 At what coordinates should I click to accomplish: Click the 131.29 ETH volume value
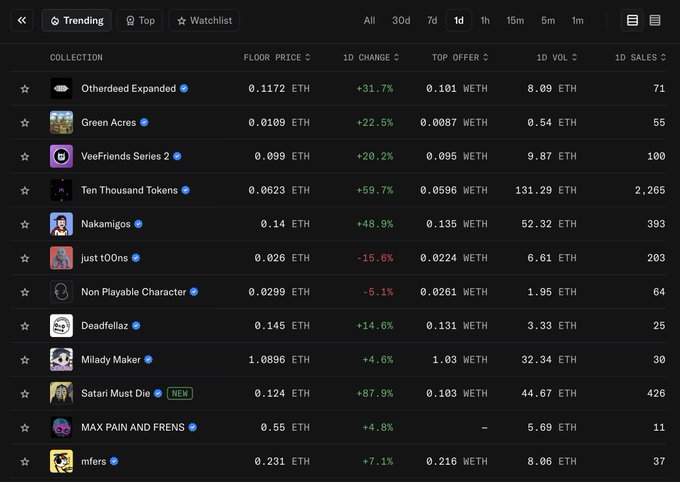[x=546, y=190]
